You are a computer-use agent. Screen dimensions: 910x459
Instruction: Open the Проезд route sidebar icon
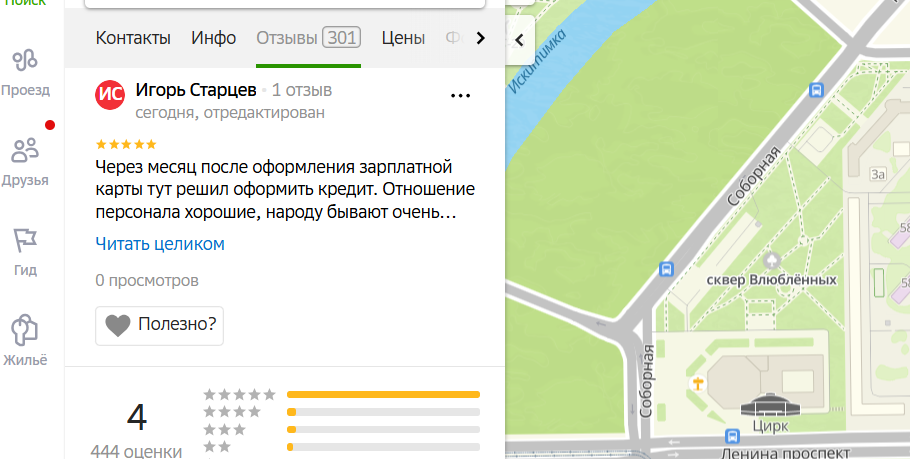point(25,72)
